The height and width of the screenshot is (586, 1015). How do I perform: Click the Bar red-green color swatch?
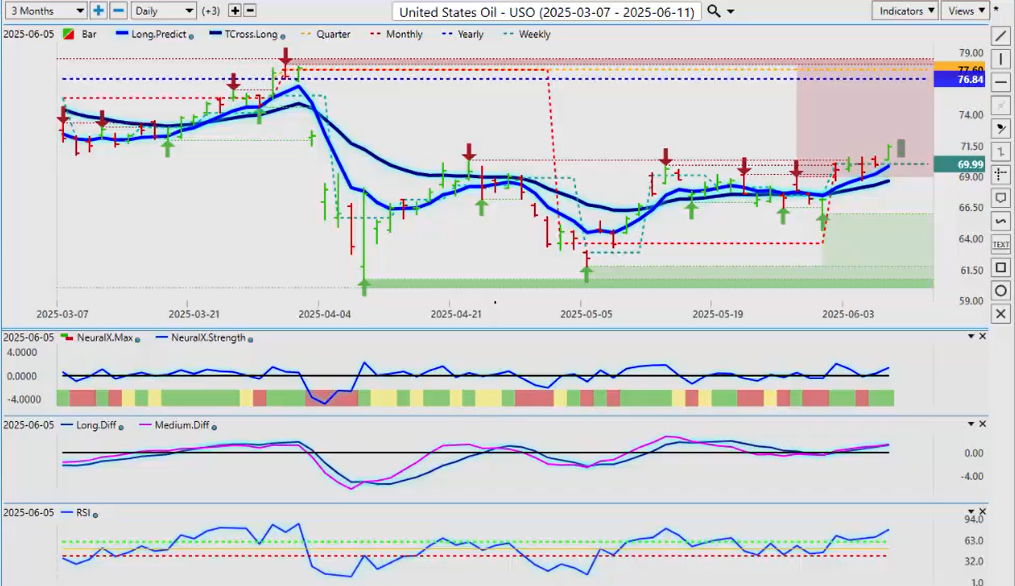pos(68,34)
